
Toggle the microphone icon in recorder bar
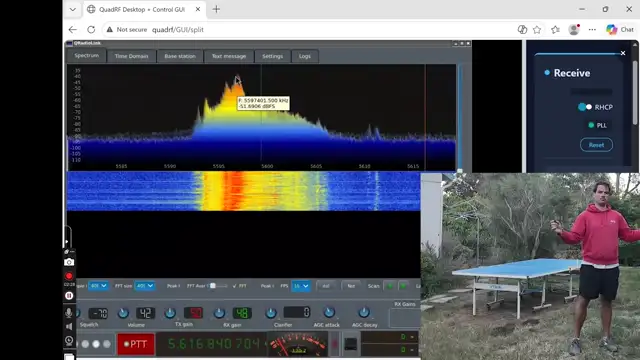pyautogui.click(x=69, y=313)
